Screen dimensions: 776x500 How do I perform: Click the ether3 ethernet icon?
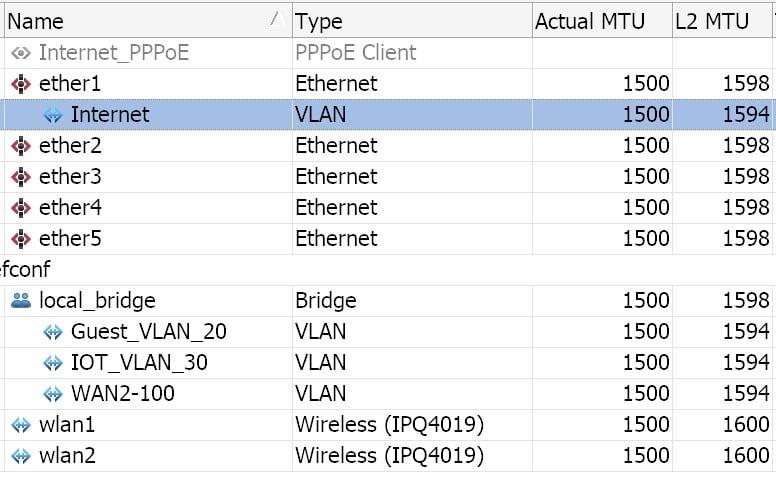(x=21, y=177)
